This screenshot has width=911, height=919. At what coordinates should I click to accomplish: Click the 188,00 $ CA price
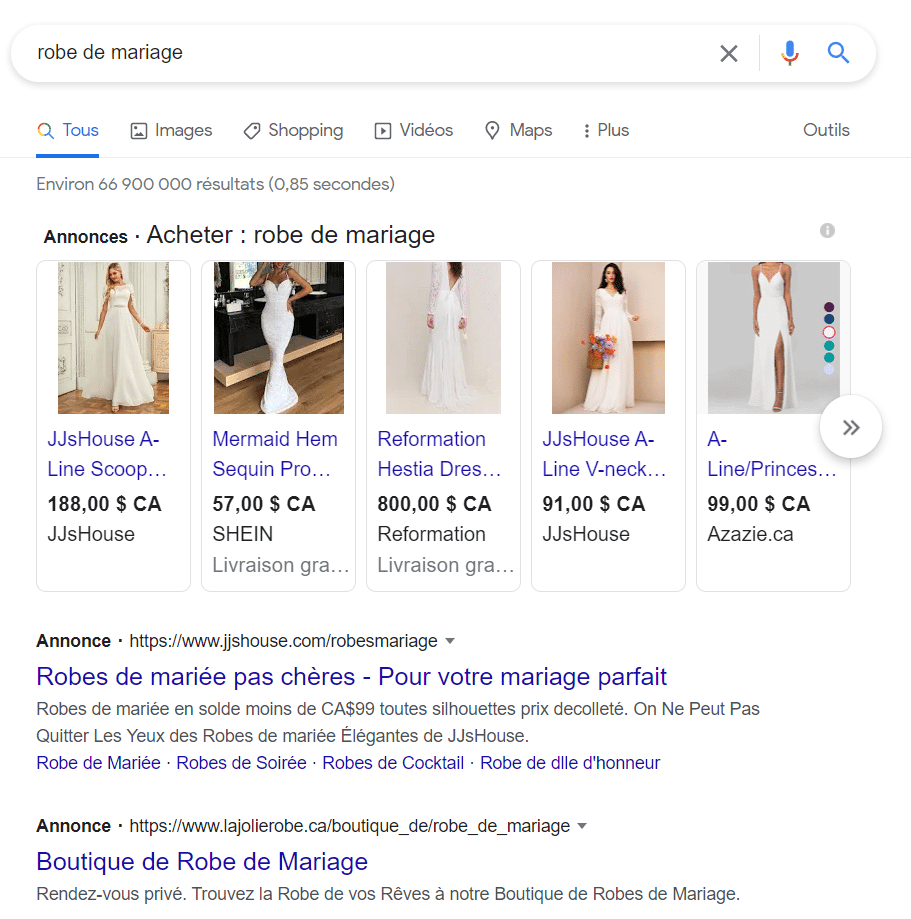[x=104, y=504]
